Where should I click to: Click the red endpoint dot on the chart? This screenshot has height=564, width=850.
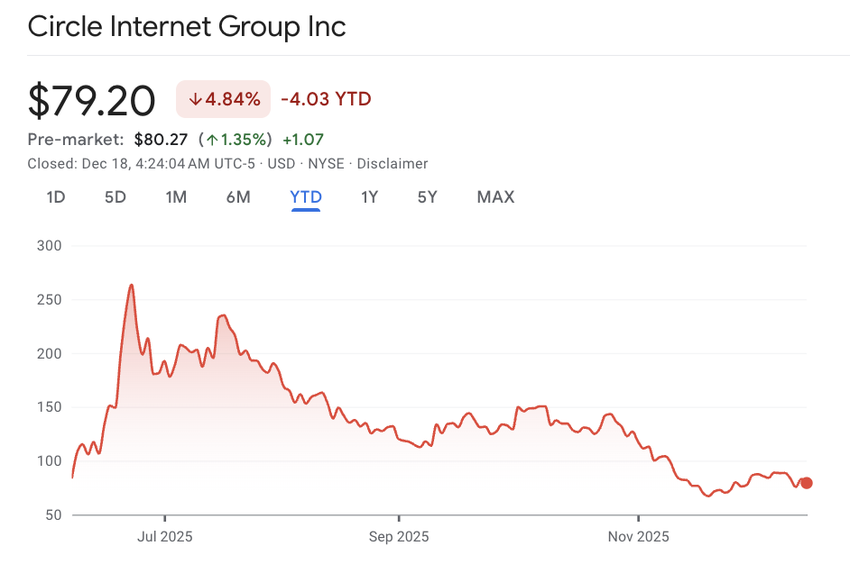click(807, 483)
